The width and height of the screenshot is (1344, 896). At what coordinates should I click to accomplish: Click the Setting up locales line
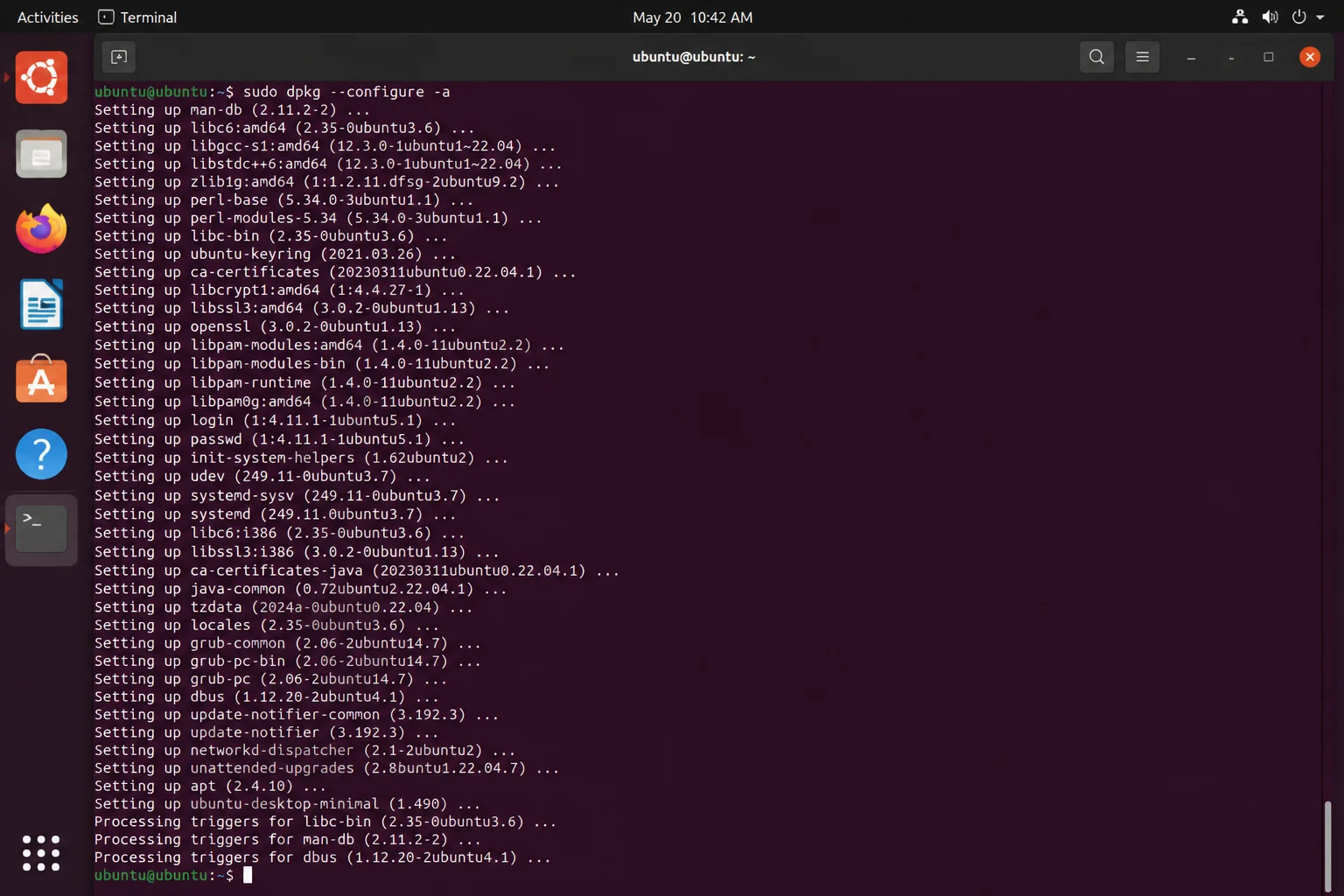267,626
